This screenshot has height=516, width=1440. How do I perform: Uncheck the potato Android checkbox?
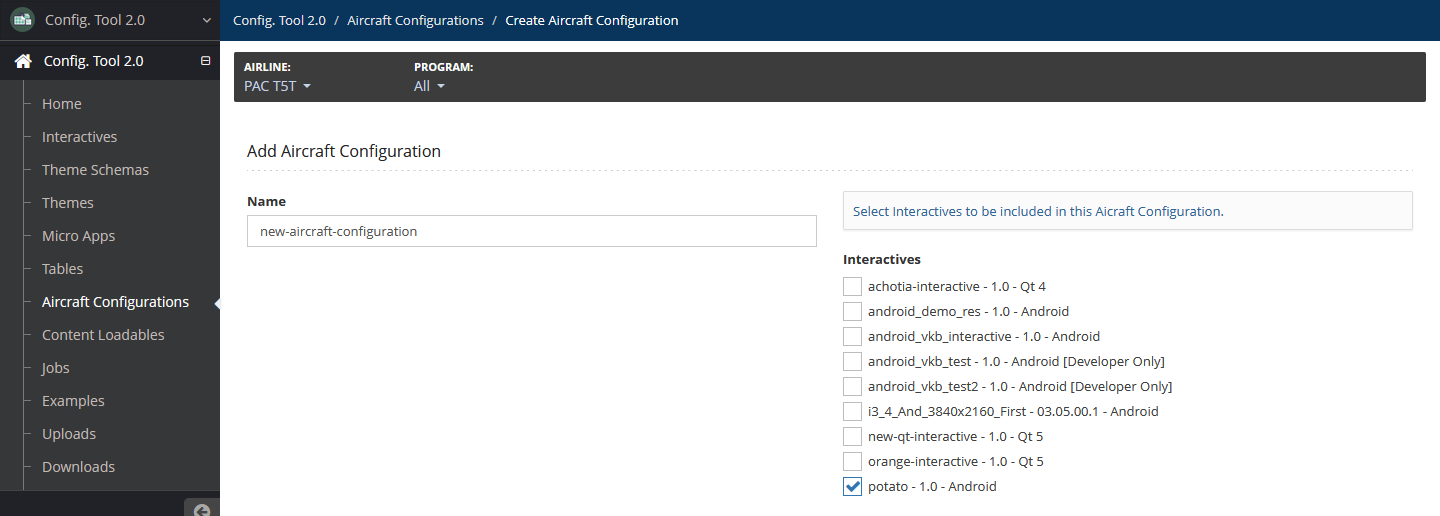pos(852,486)
